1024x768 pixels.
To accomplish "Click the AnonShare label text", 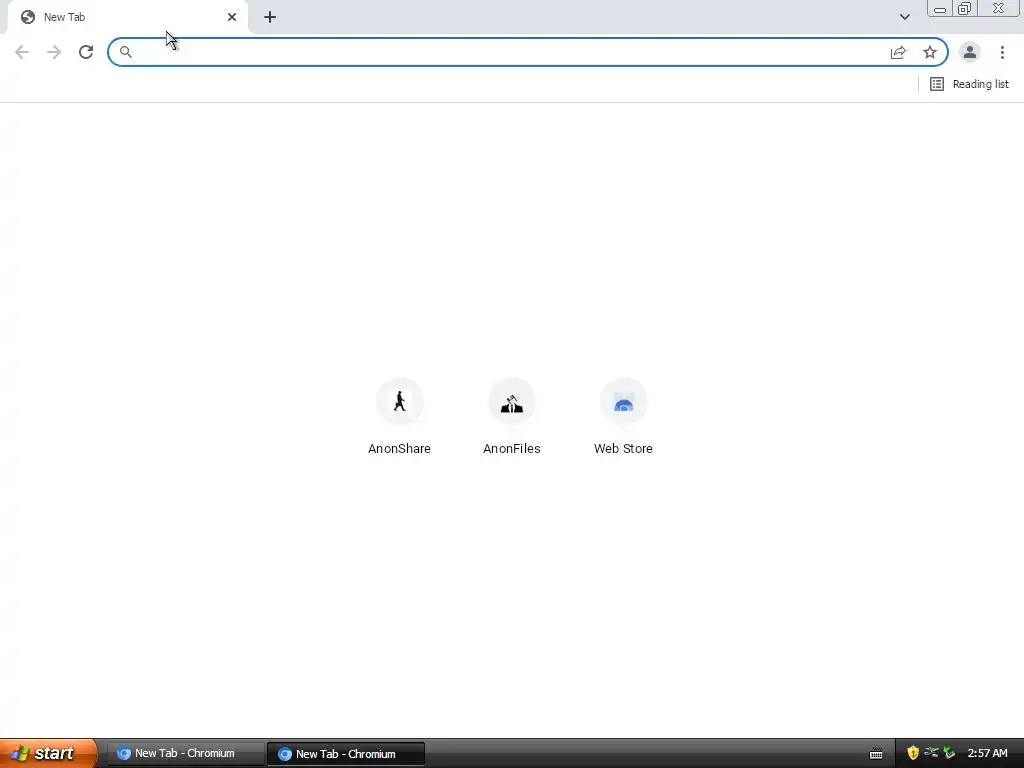I will tap(400, 449).
